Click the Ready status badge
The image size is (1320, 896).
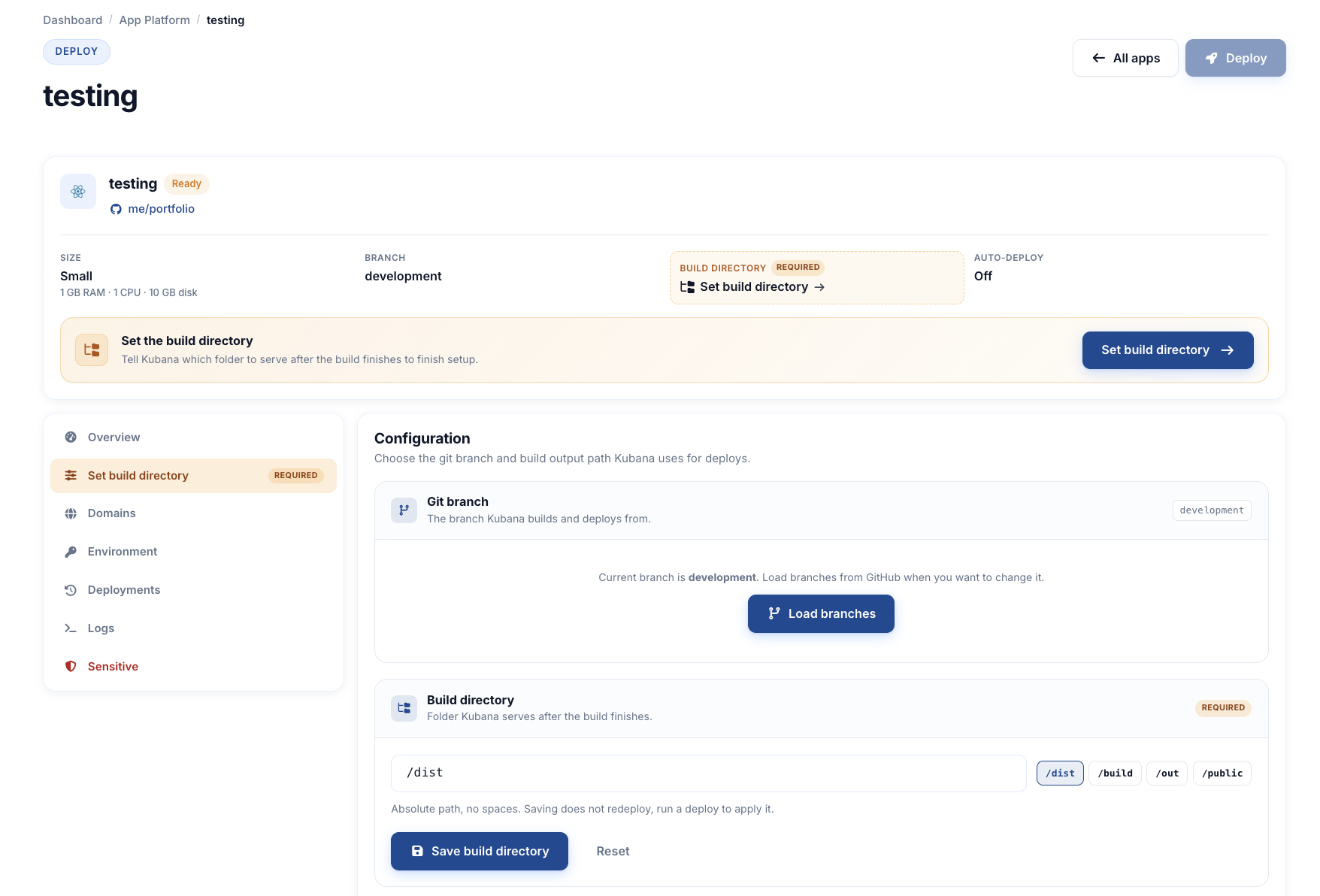pyautogui.click(x=186, y=184)
